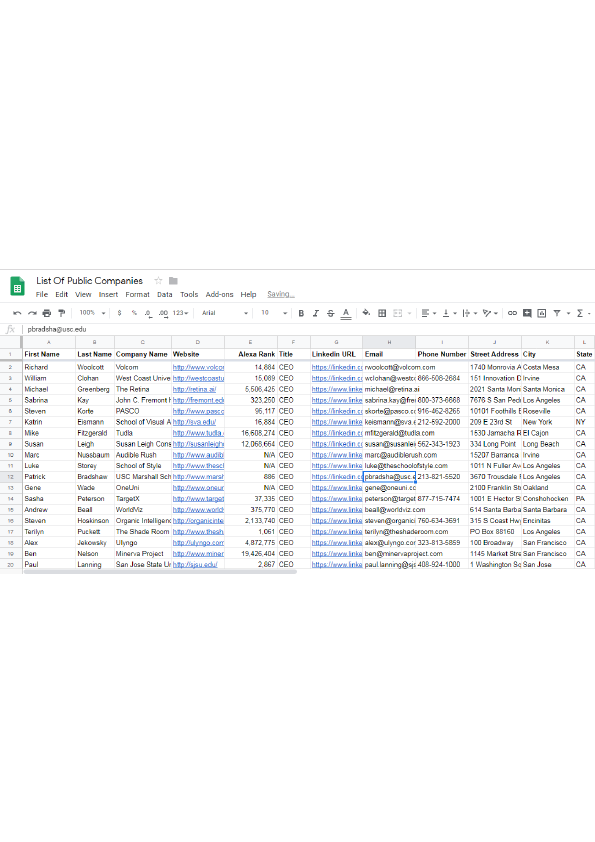This screenshot has width=595, height=842.
Task: Activate the paint format tool
Action: click(61, 313)
